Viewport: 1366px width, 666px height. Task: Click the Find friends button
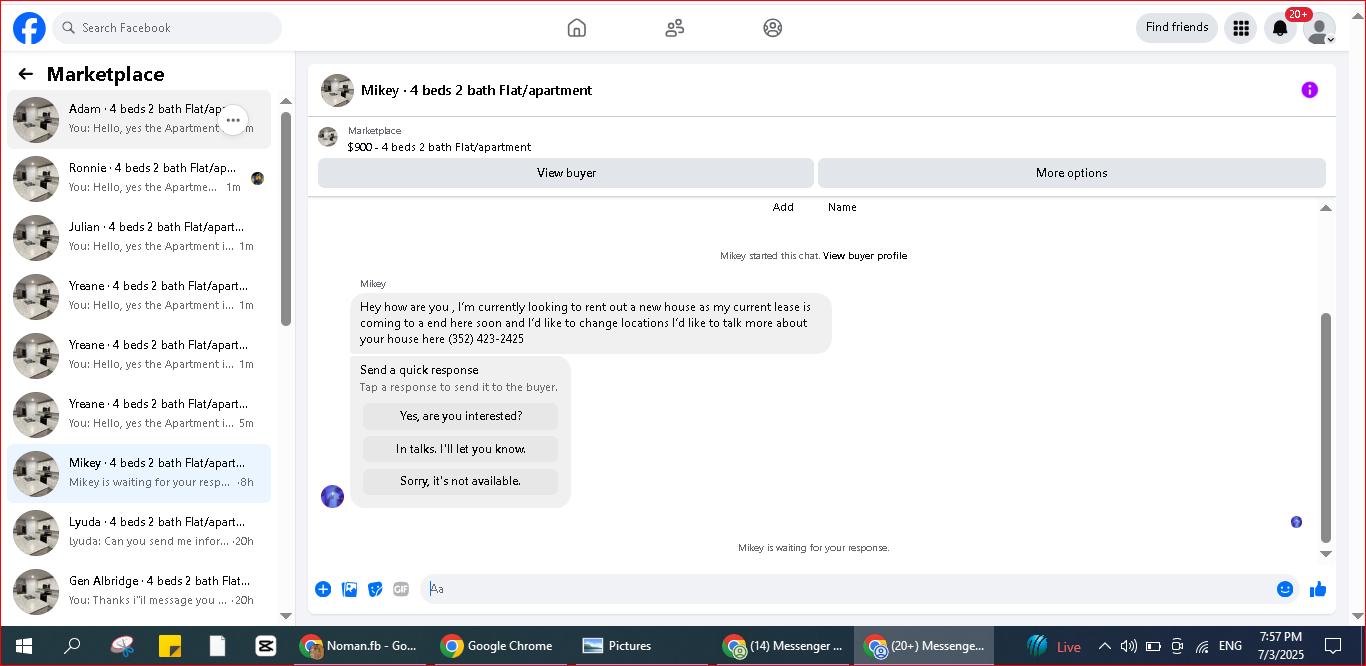1177,28
